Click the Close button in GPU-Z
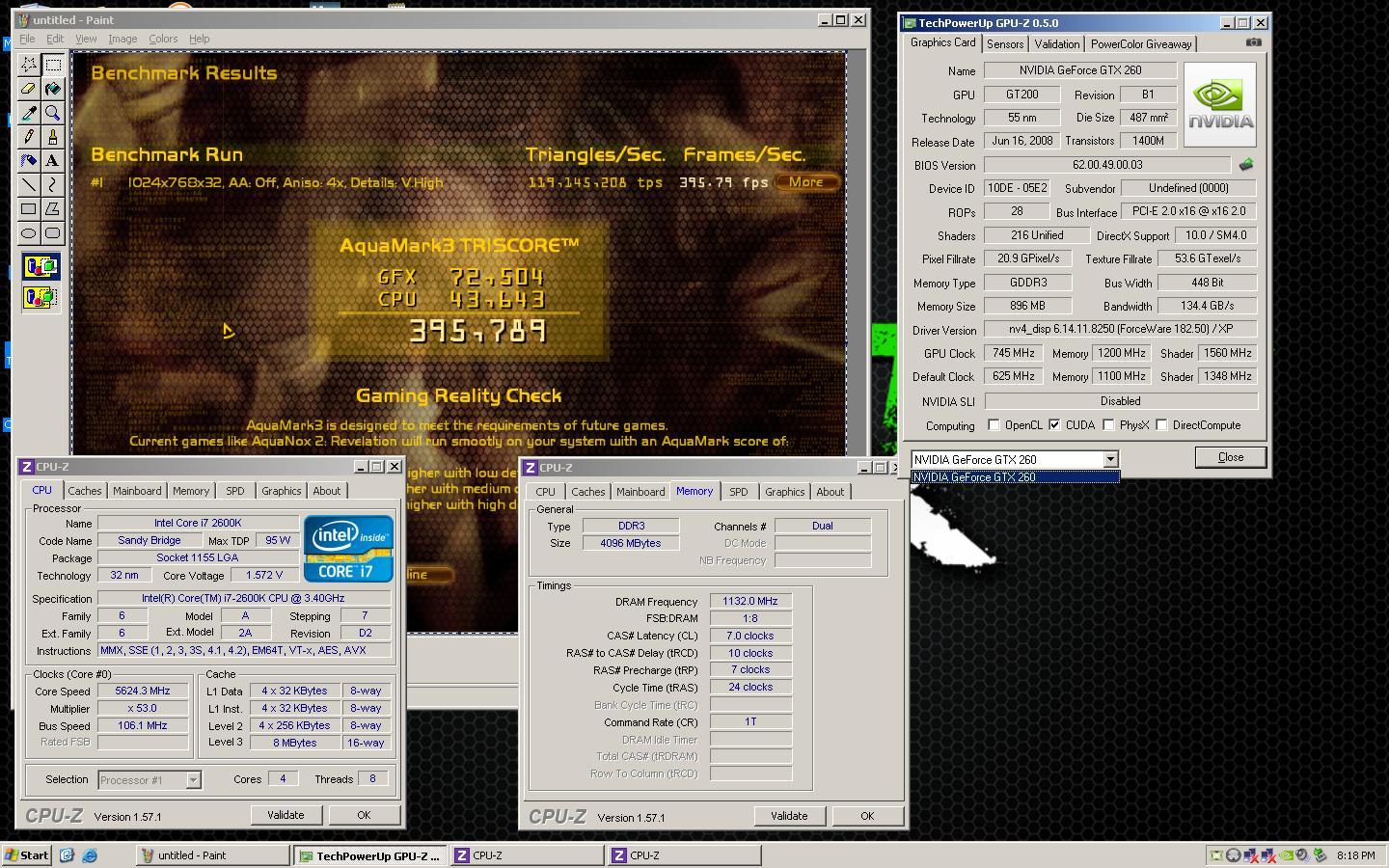Viewport: 1389px width, 868px height. (x=1230, y=457)
